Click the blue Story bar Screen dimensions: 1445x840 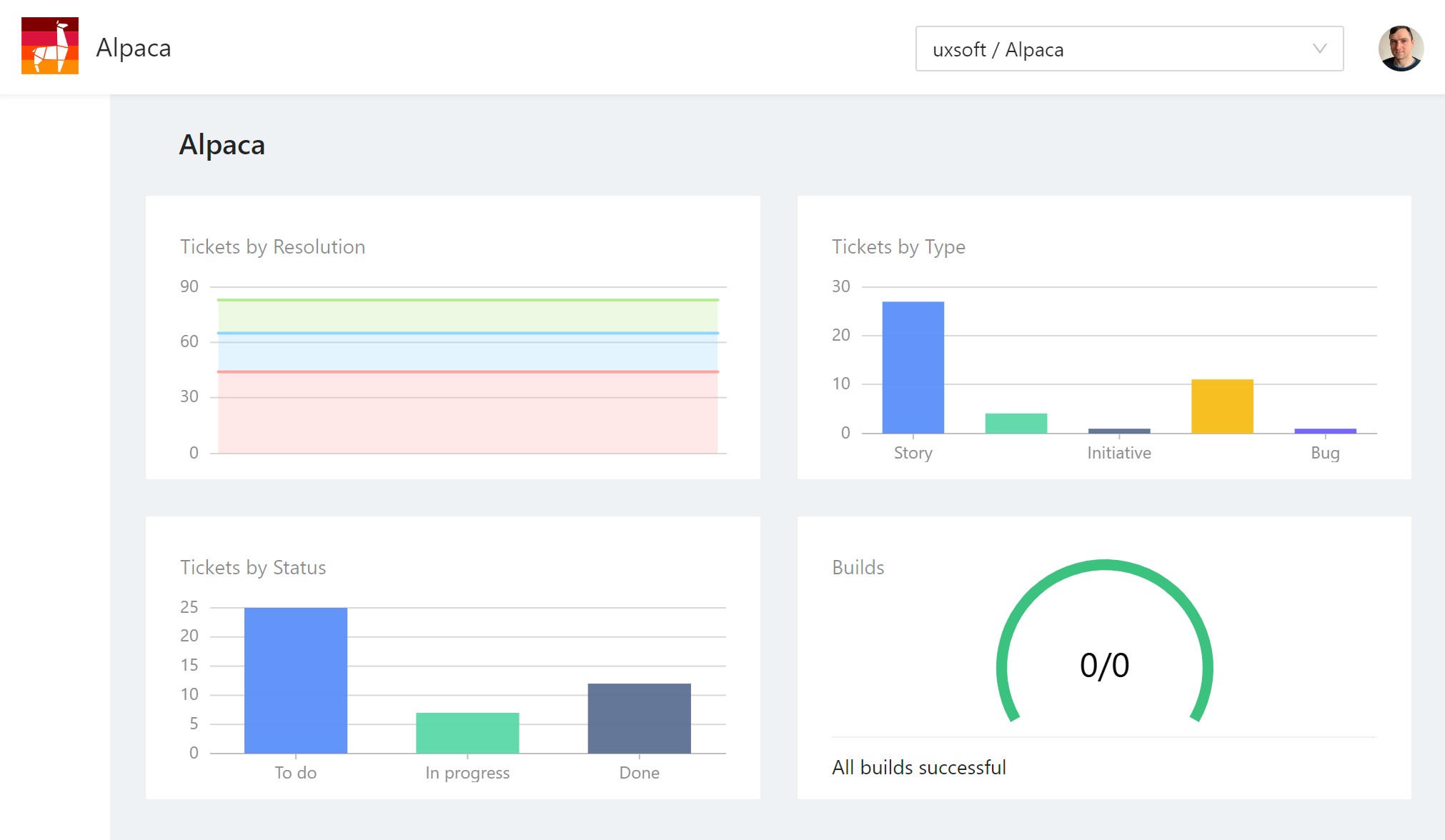[913, 367]
